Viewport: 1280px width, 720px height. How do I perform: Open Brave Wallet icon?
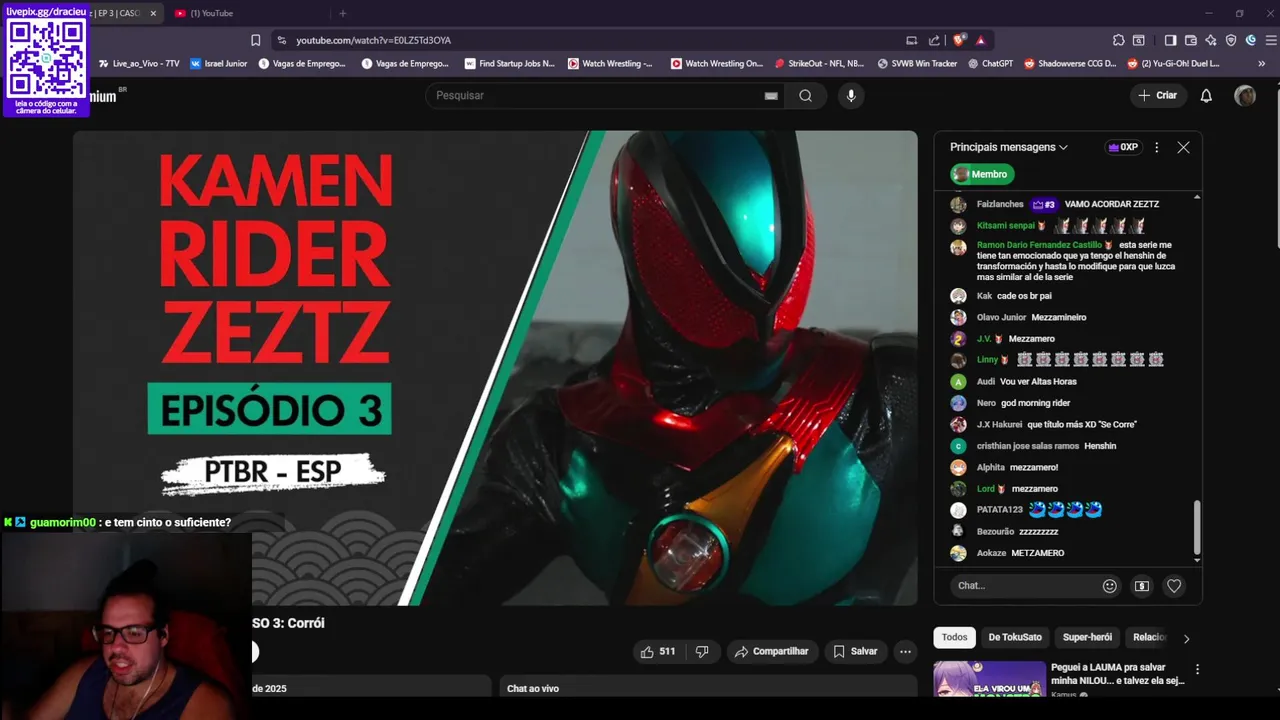(1191, 40)
